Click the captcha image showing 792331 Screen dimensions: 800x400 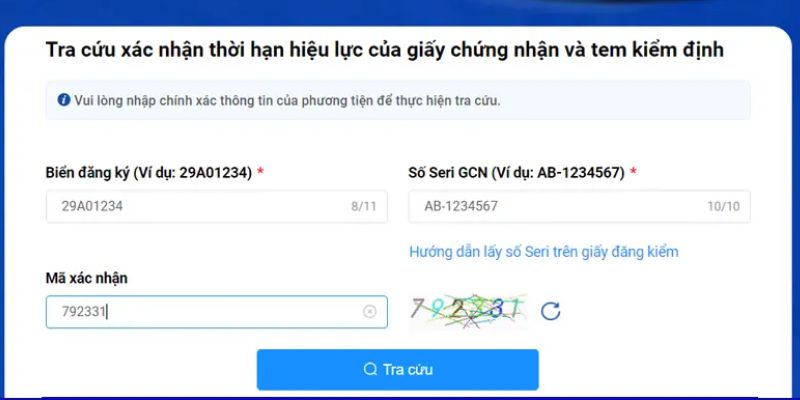468,311
